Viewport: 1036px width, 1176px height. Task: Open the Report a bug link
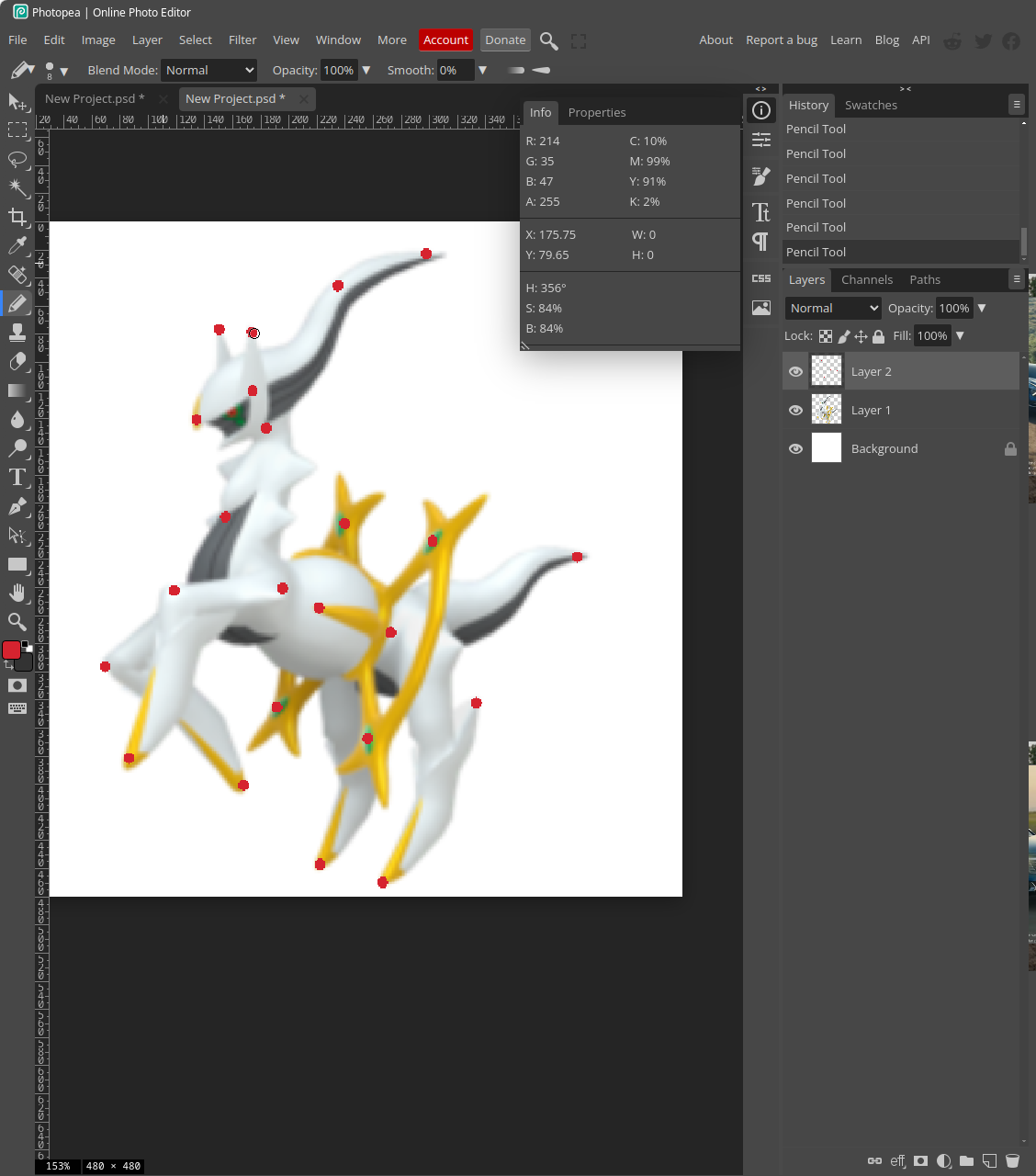tap(782, 40)
